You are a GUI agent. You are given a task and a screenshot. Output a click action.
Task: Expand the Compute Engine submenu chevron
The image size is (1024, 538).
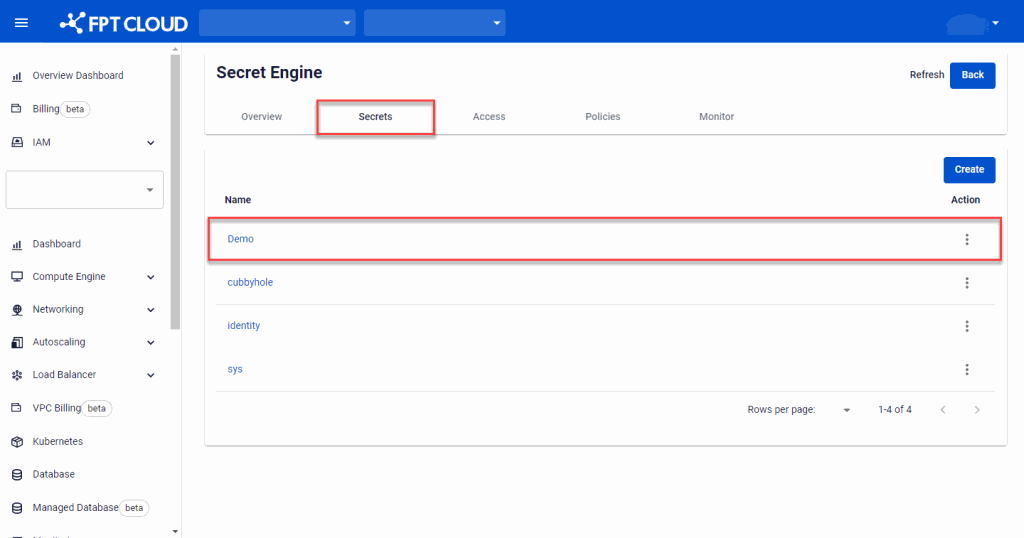pyautogui.click(x=150, y=277)
